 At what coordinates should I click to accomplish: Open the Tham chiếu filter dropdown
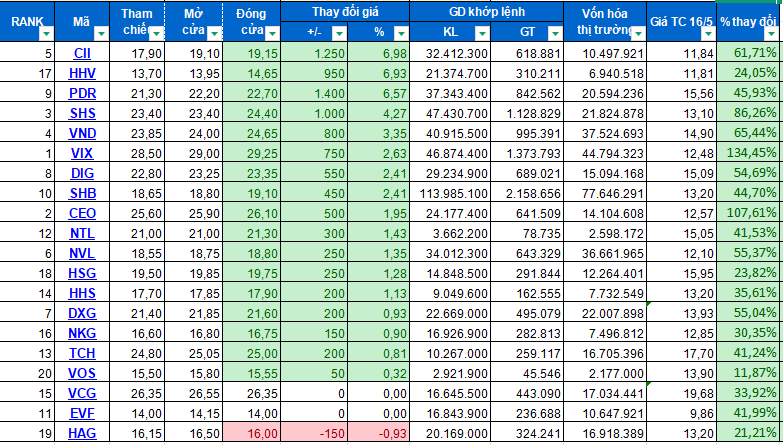[157, 33]
